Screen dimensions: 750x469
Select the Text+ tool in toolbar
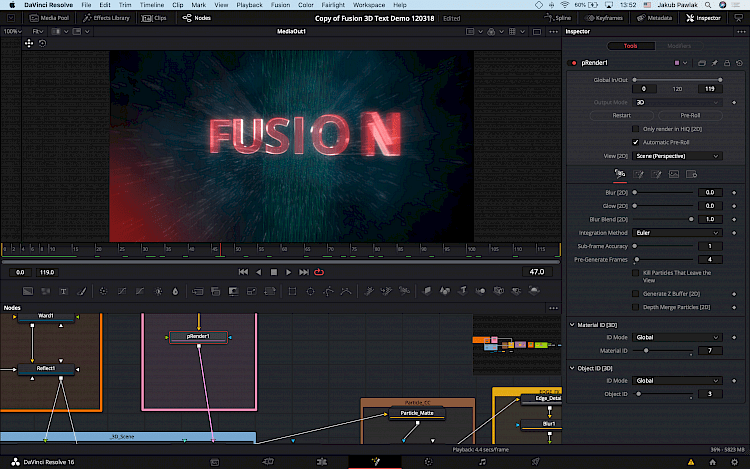pyautogui.click(x=63, y=291)
